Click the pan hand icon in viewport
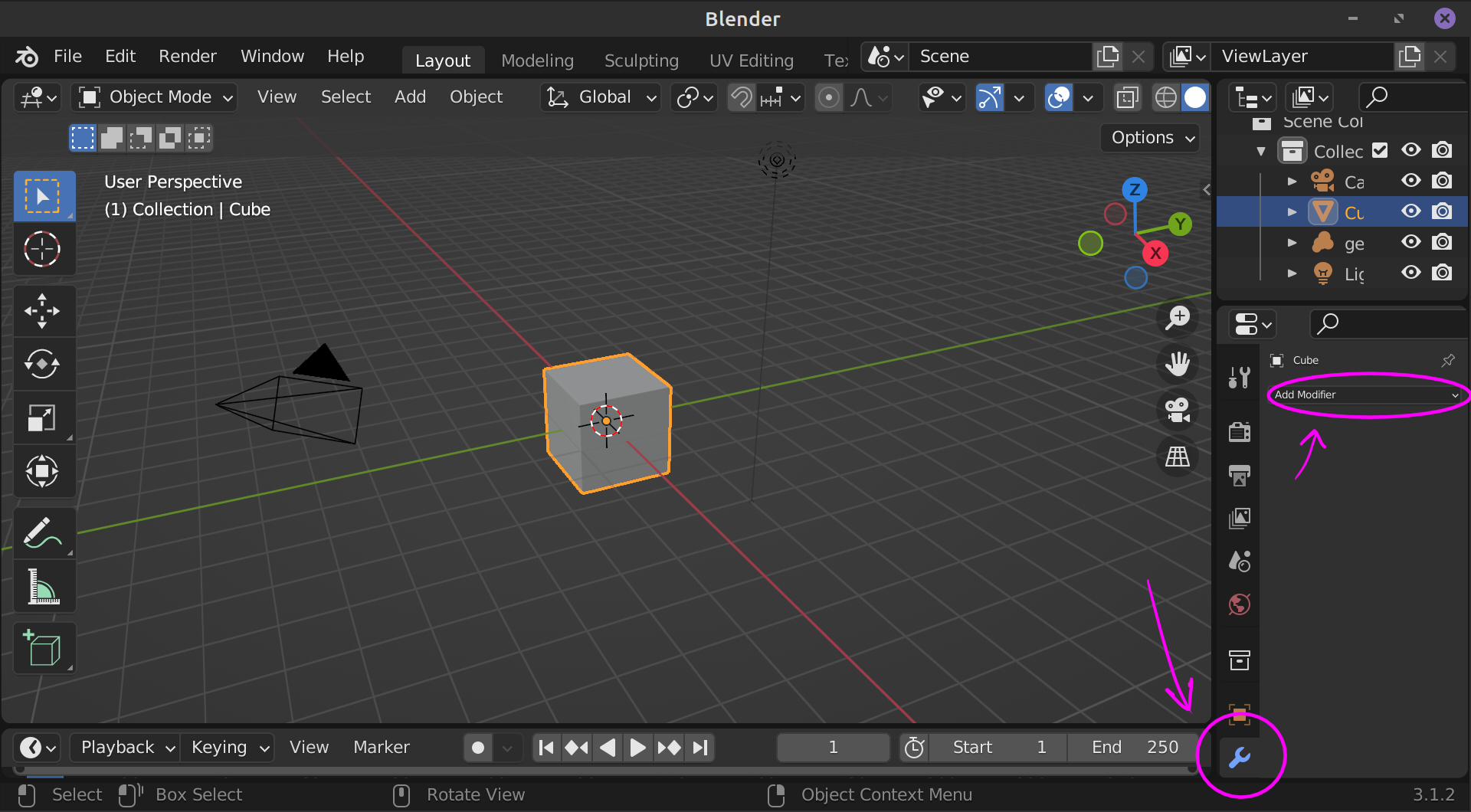The height and width of the screenshot is (812, 1471). click(x=1178, y=364)
